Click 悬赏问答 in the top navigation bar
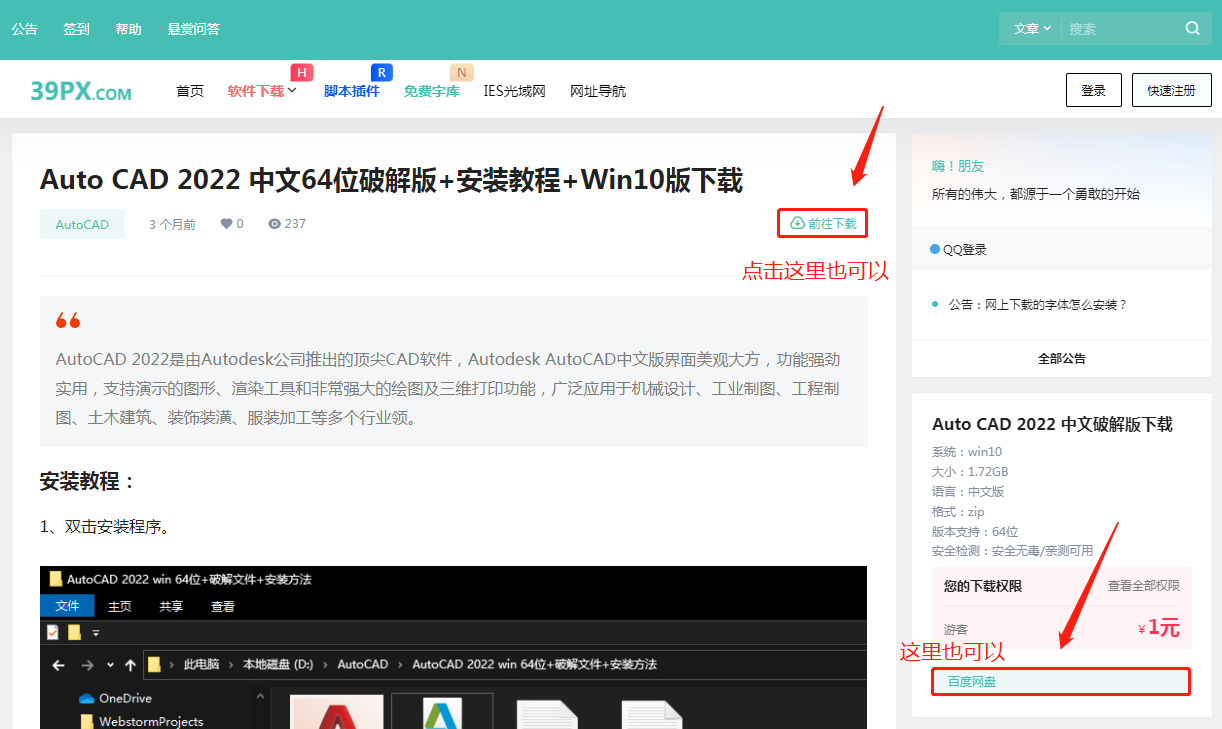Screen dimensions: 1222x729 click(x=193, y=28)
